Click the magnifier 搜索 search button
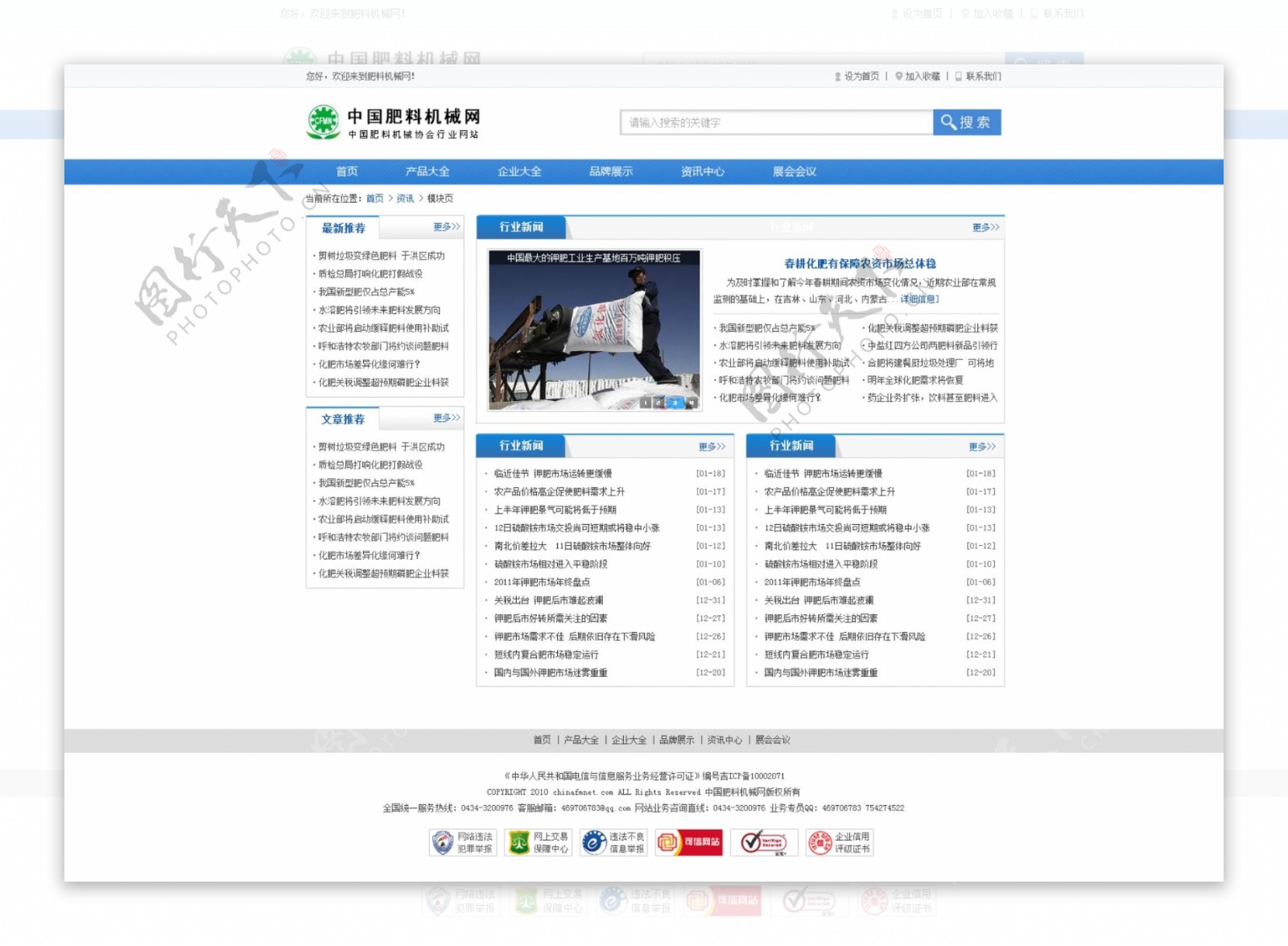 click(967, 122)
